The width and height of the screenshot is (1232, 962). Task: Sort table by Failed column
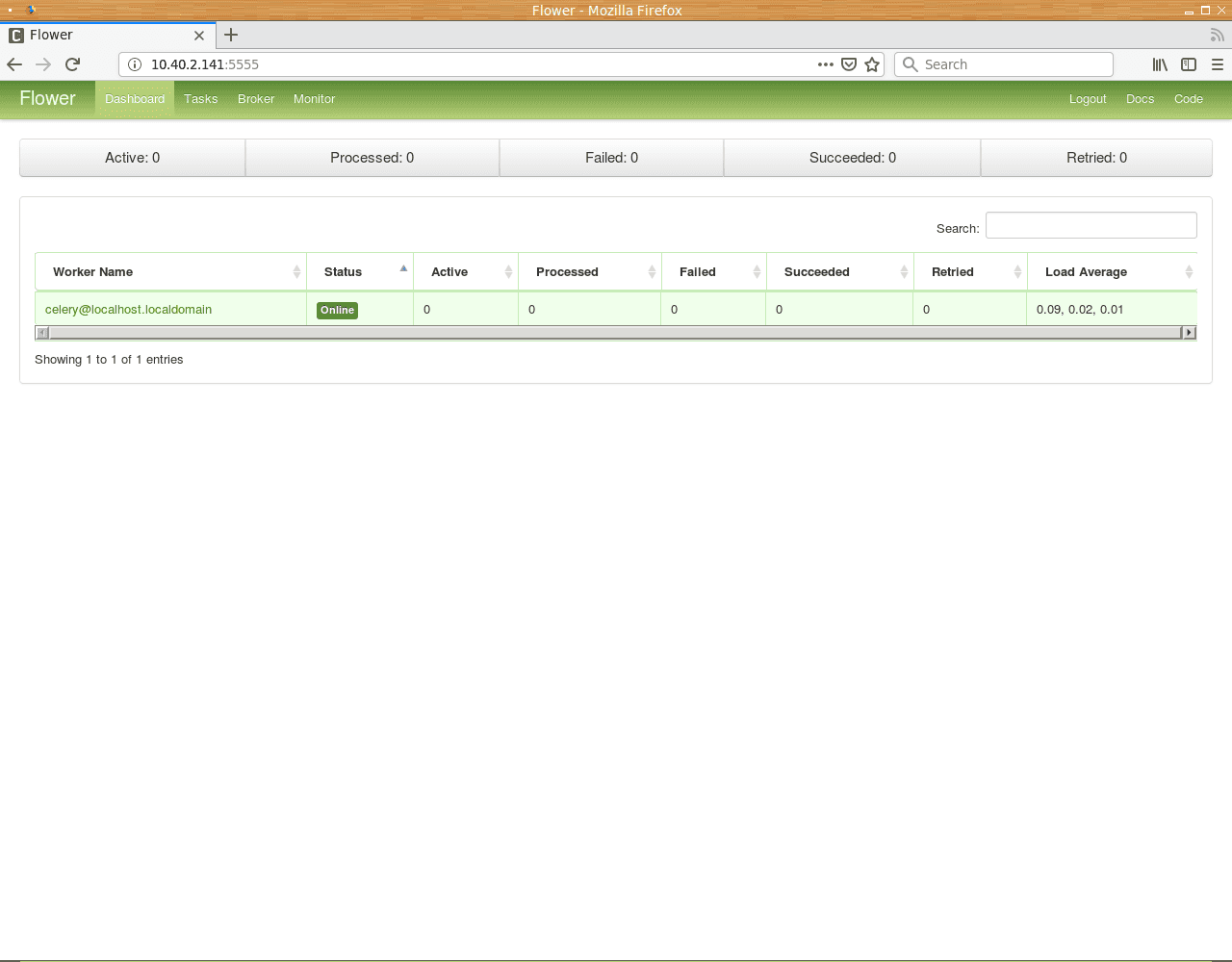(713, 272)
